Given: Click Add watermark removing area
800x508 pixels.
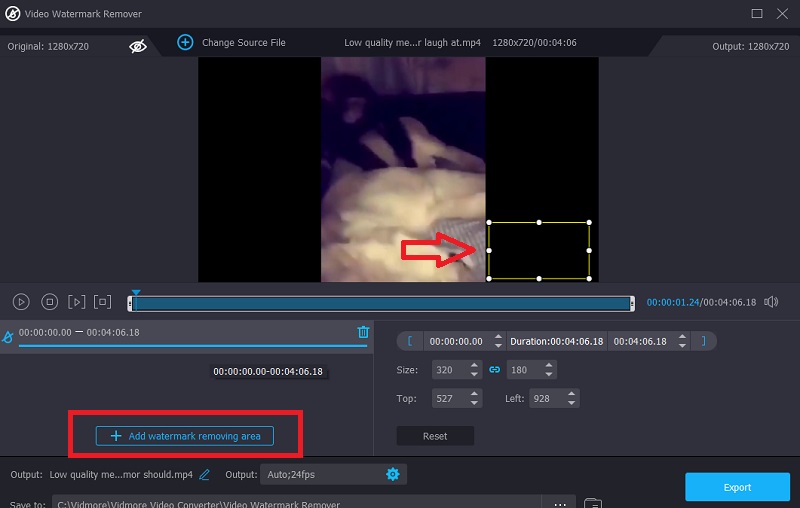Looking at the screenshot, I should click(x=185, y=436).
